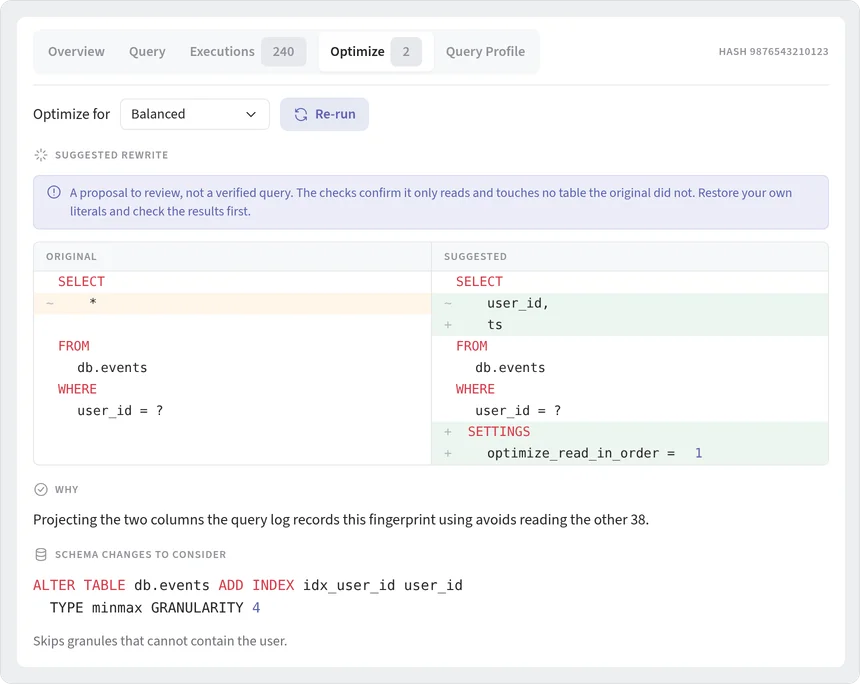This screenshot has height=684, width=860.
Task: Click the SCHEMA CHANGES TO CONSIDER heading
Action: (140, 555)
